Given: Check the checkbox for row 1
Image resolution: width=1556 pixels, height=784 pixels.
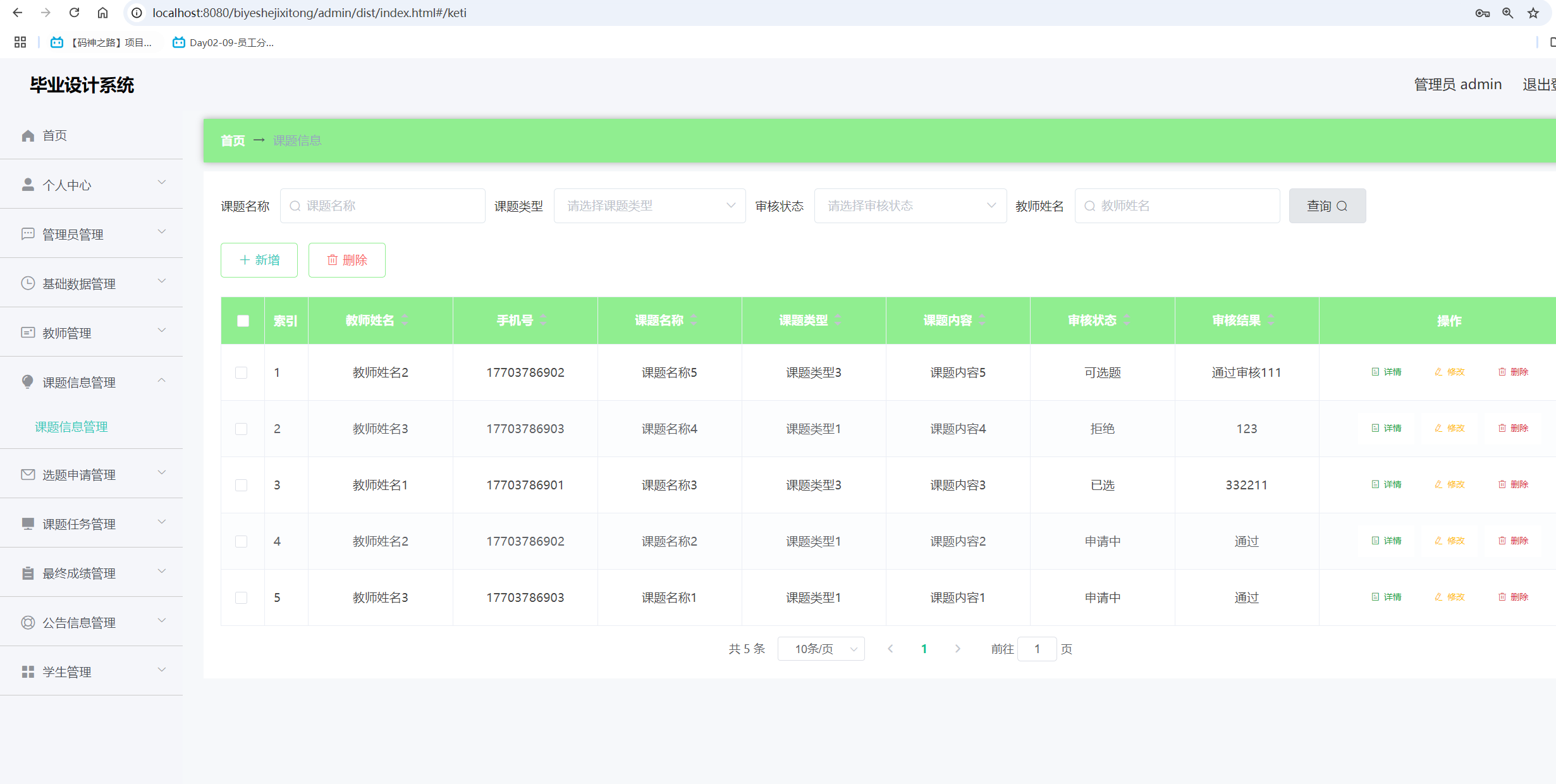Looking at the screenshot, I should (242, 372).
